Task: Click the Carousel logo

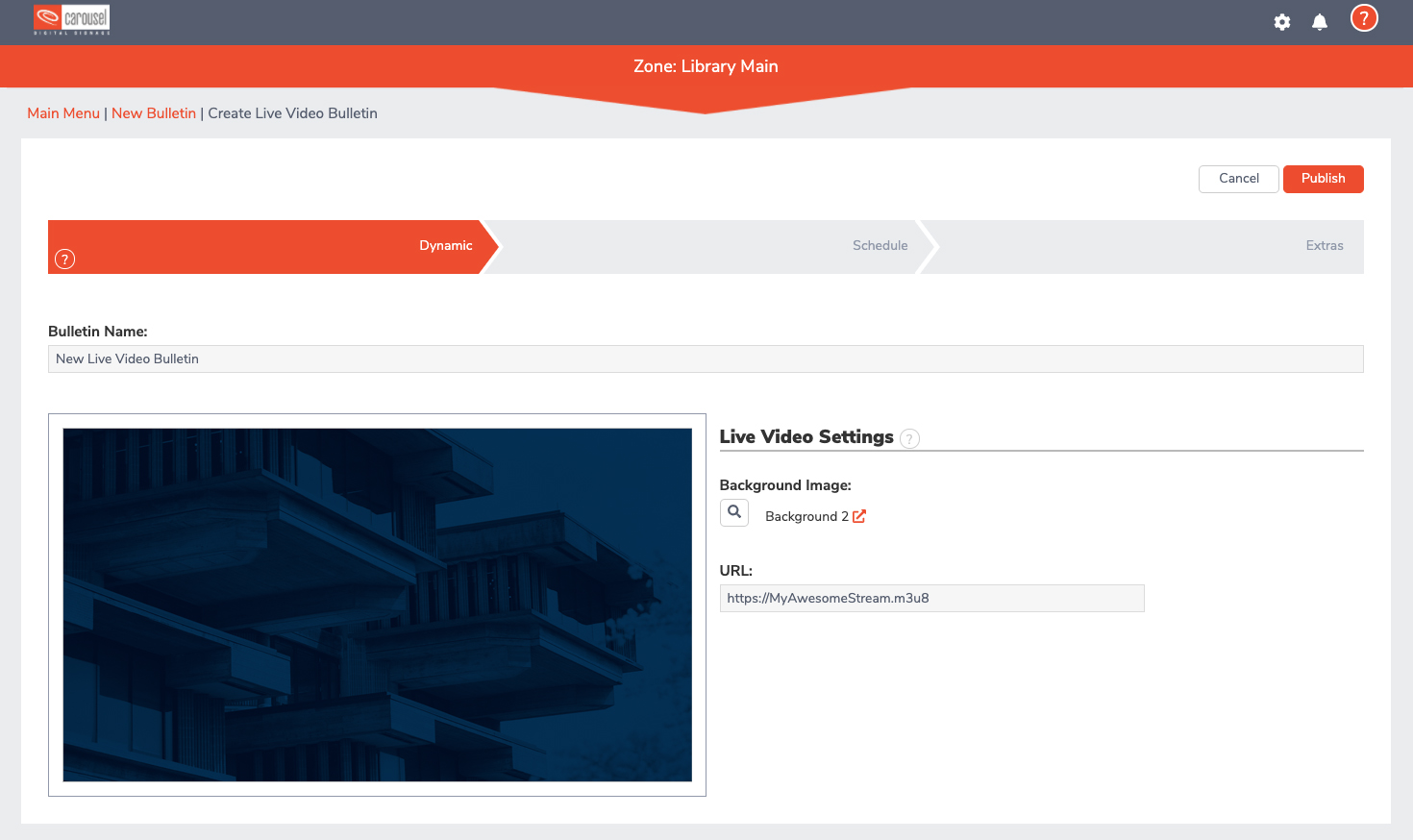Action: click(72, 19)
